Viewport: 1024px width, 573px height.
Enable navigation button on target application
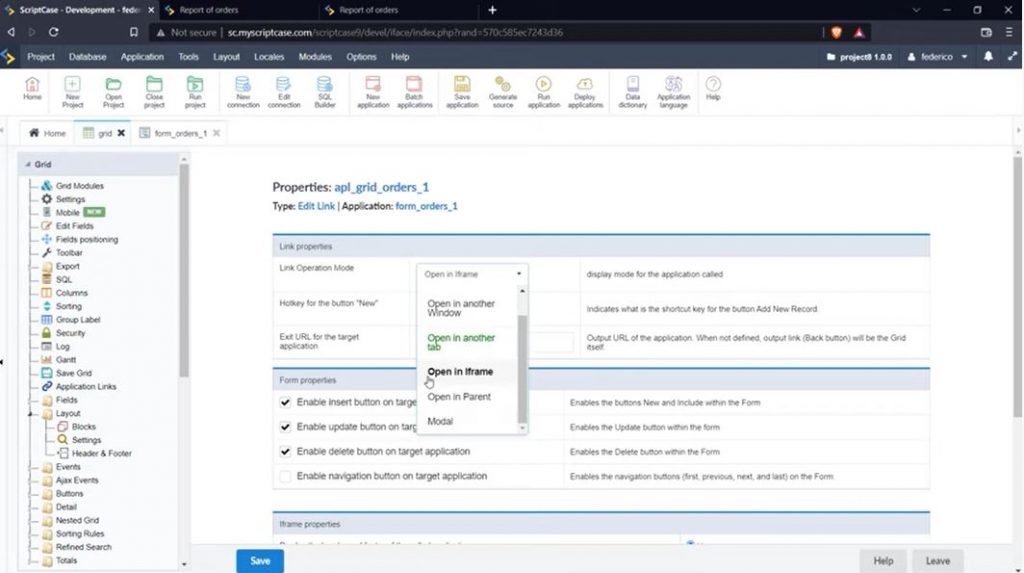pyautogui.click(x=286, y=477)
